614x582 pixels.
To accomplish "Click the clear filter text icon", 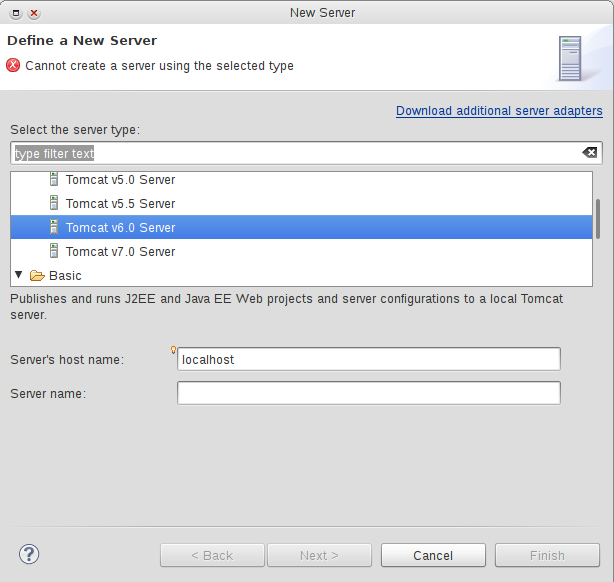I will coord(589,152).
